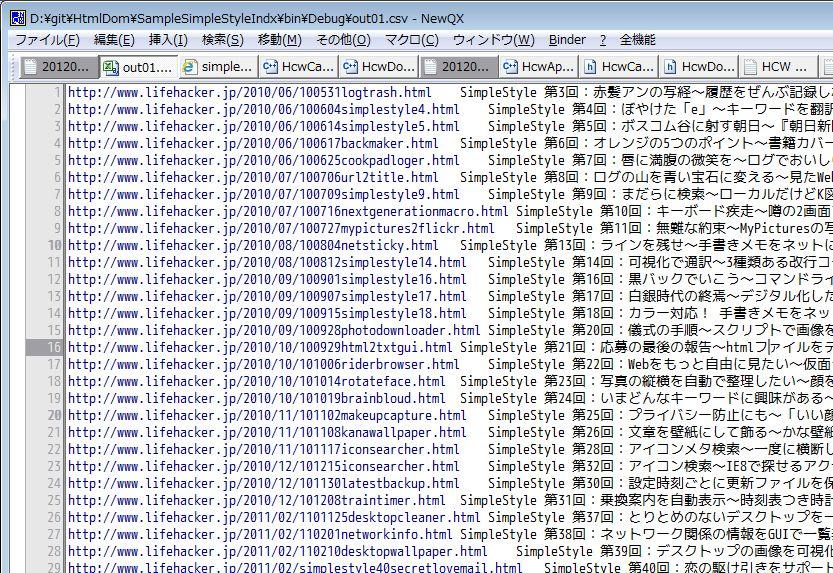Open the ウィンドウ(W) menu
The width and height of the screenshot is (833, 573).
pos(493,40)
